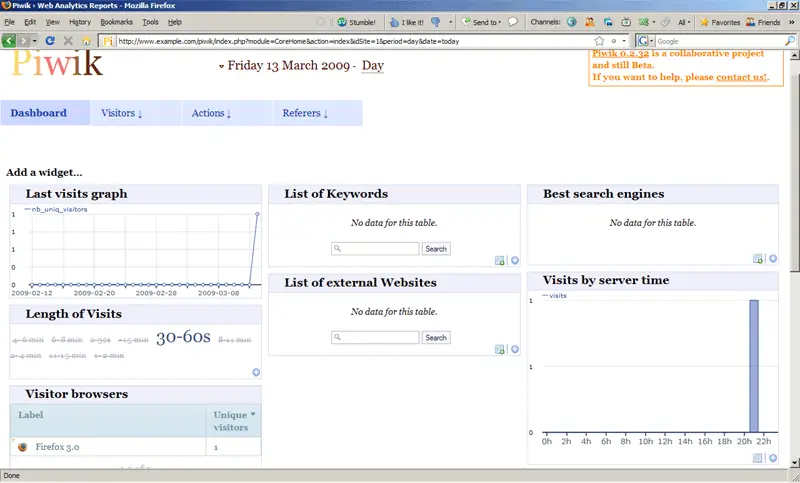Click the contact us! link
This screenshot has width=800, height=483.
point(741,77)
